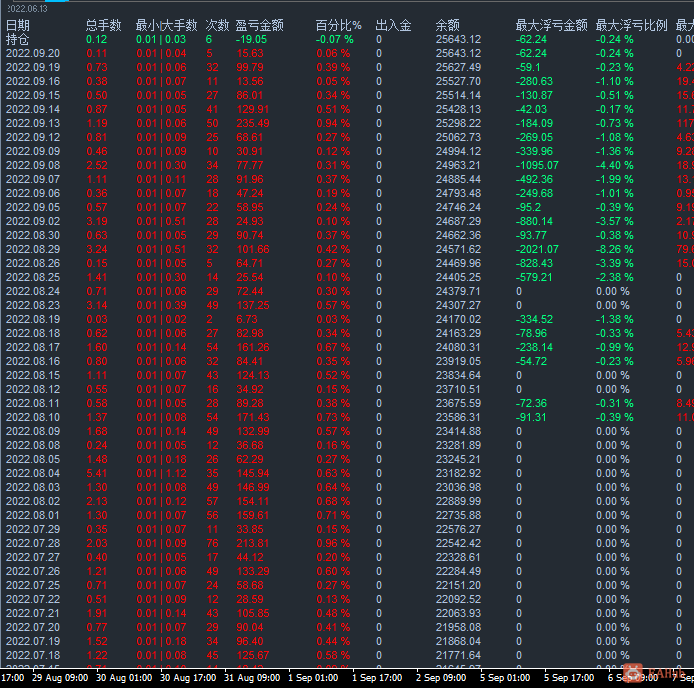694x688 pixels.
Task: Click the 30 Aug 01:00 timeline label
Action: point(124,678)
